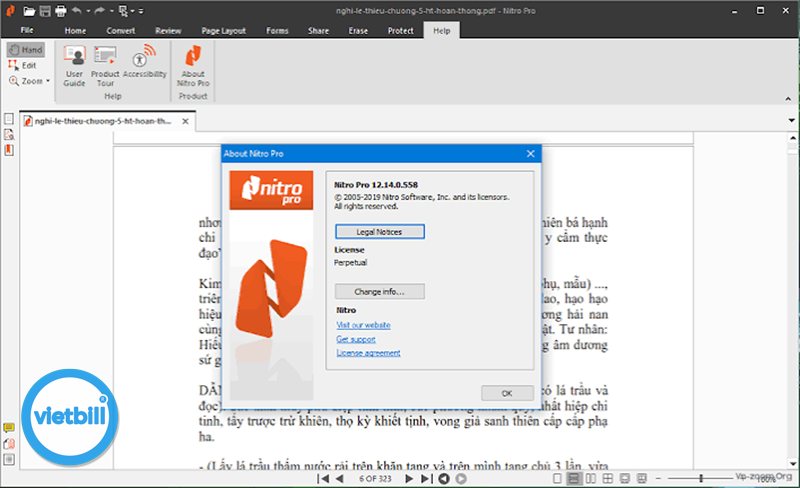Click the Print icon in quick access toolbar
The width and height of the screenshot is (800, 488).
[61, 11]
